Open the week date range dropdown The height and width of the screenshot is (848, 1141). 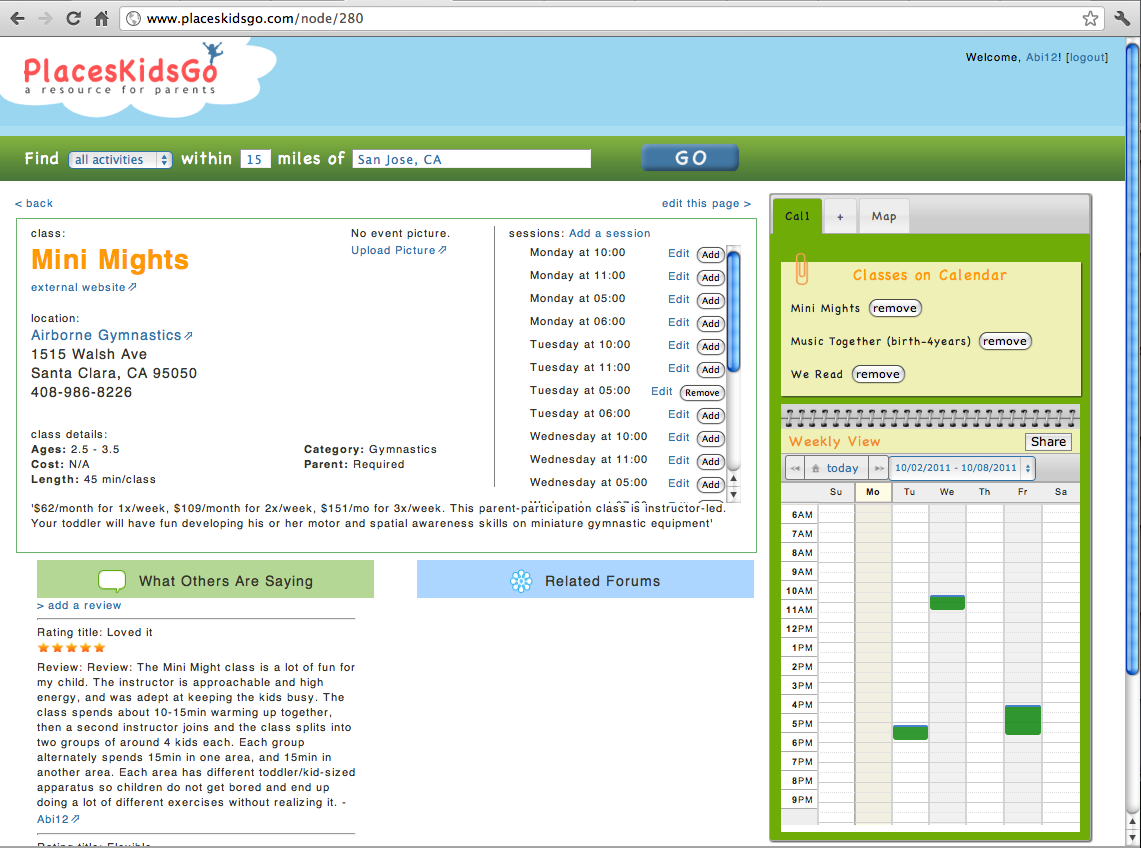(x=962, y=468)
